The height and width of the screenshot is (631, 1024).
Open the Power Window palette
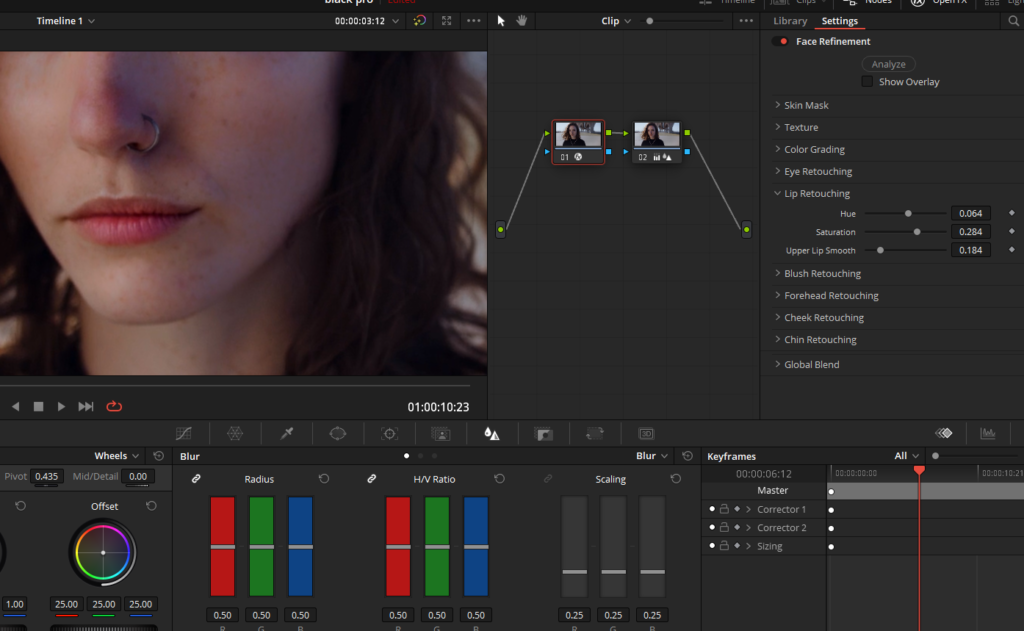point(338,434)
